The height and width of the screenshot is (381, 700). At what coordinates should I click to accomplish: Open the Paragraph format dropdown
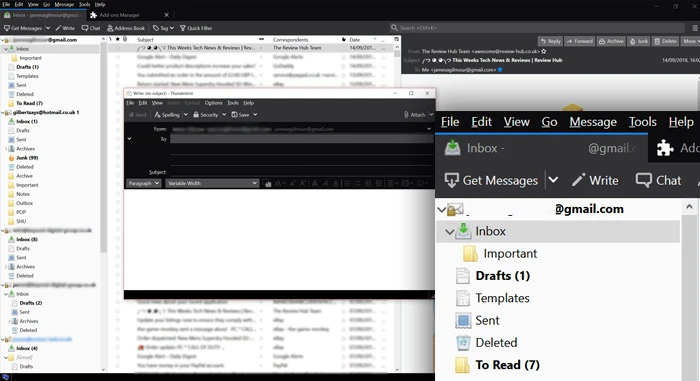(143, 183)
